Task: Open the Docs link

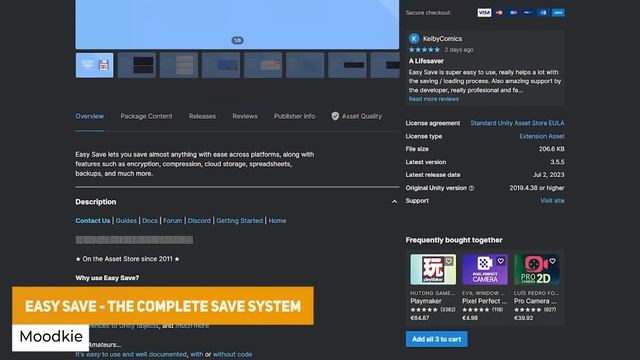Action: pos(150,220)
